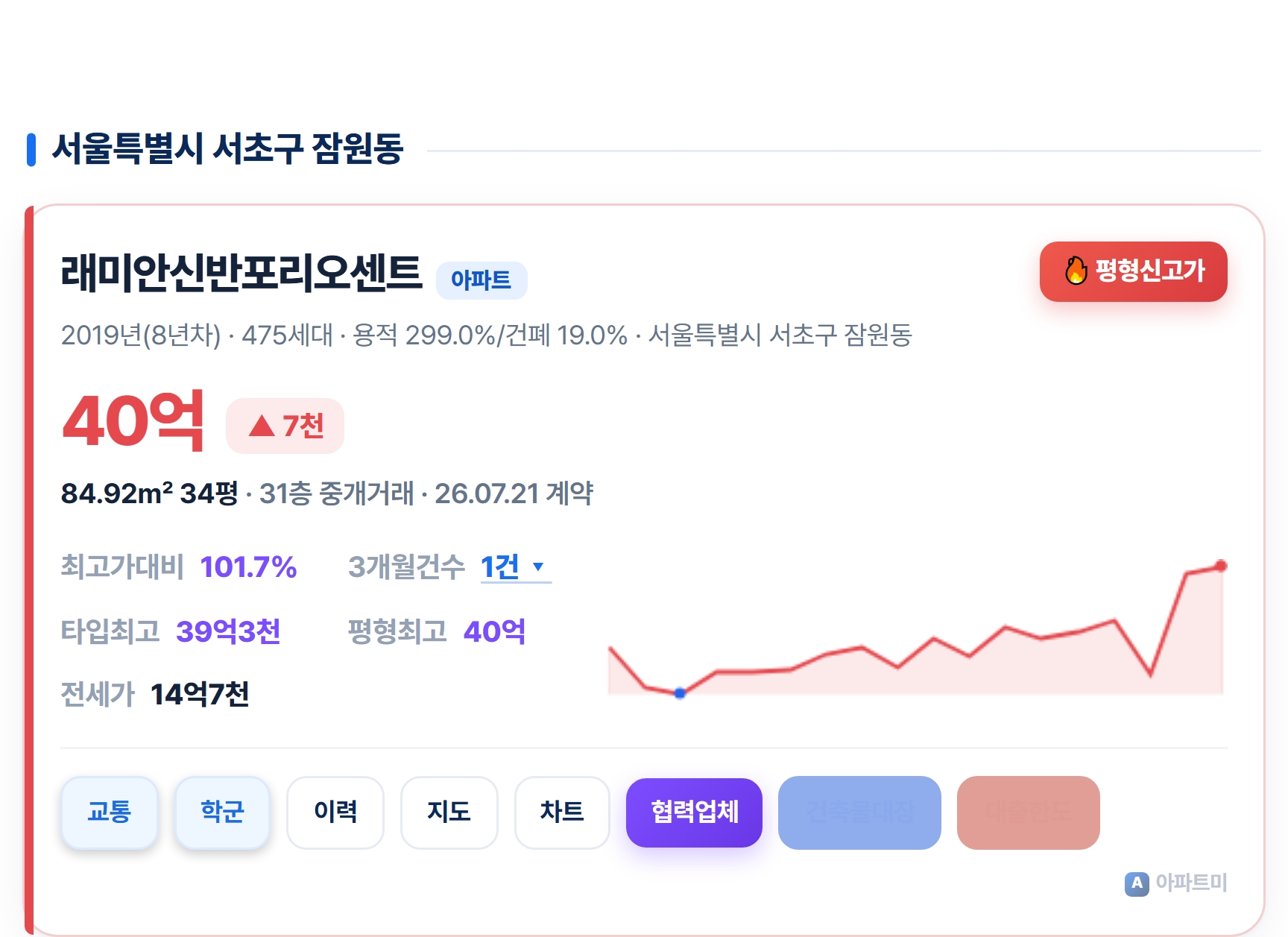
Task: Click the price trend chart area
Action: click(916, 628)
